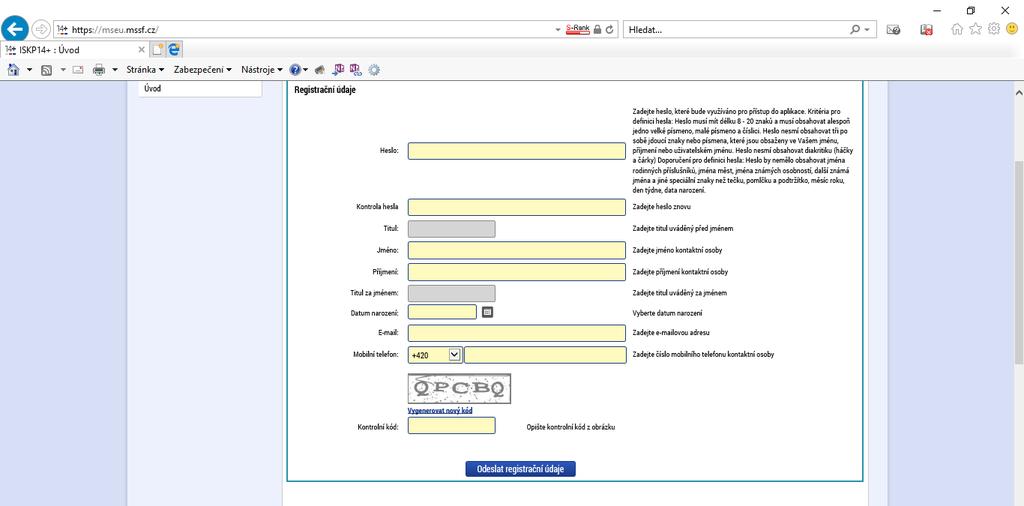The height and width of the screenshot is (506, 1024).
Task: Click the Titul za jménem field
Action: (x=451, y=293)
